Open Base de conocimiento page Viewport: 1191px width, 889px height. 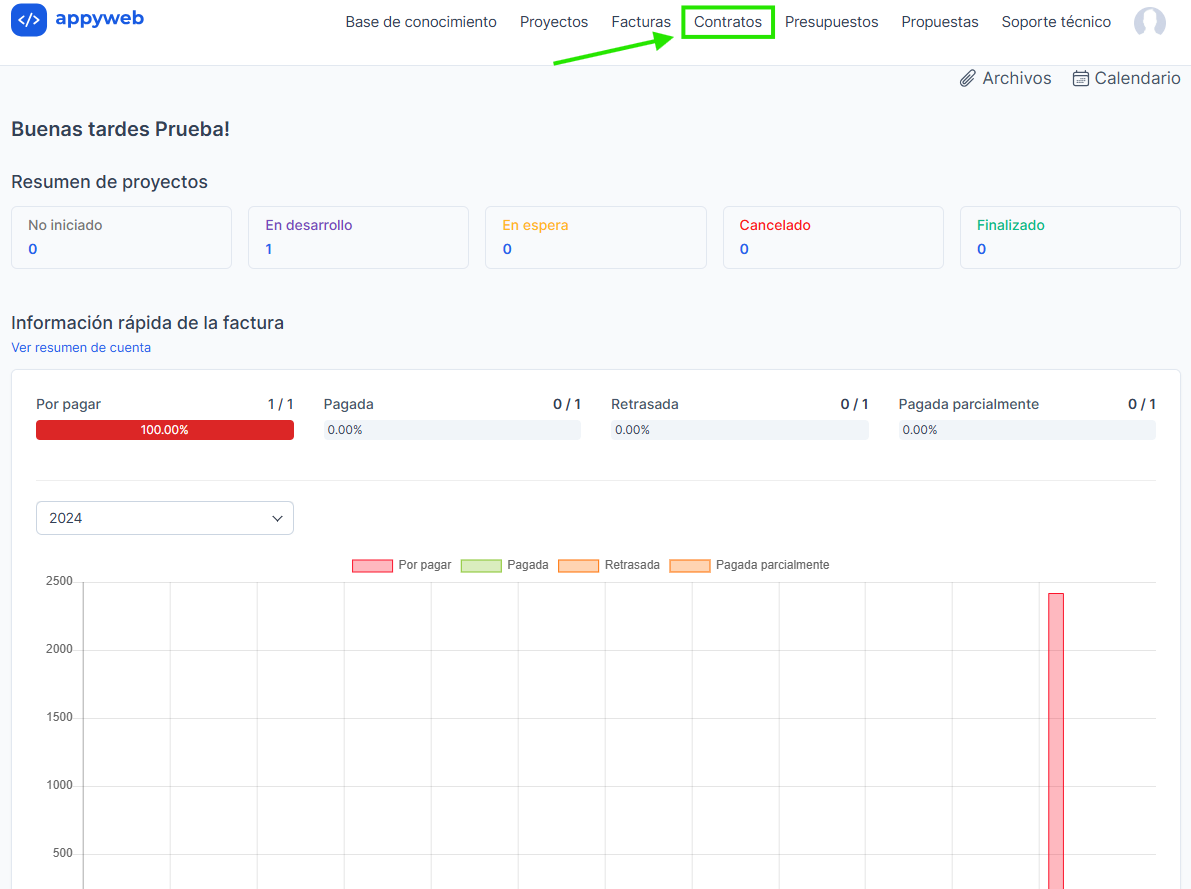tap(421, 22)
